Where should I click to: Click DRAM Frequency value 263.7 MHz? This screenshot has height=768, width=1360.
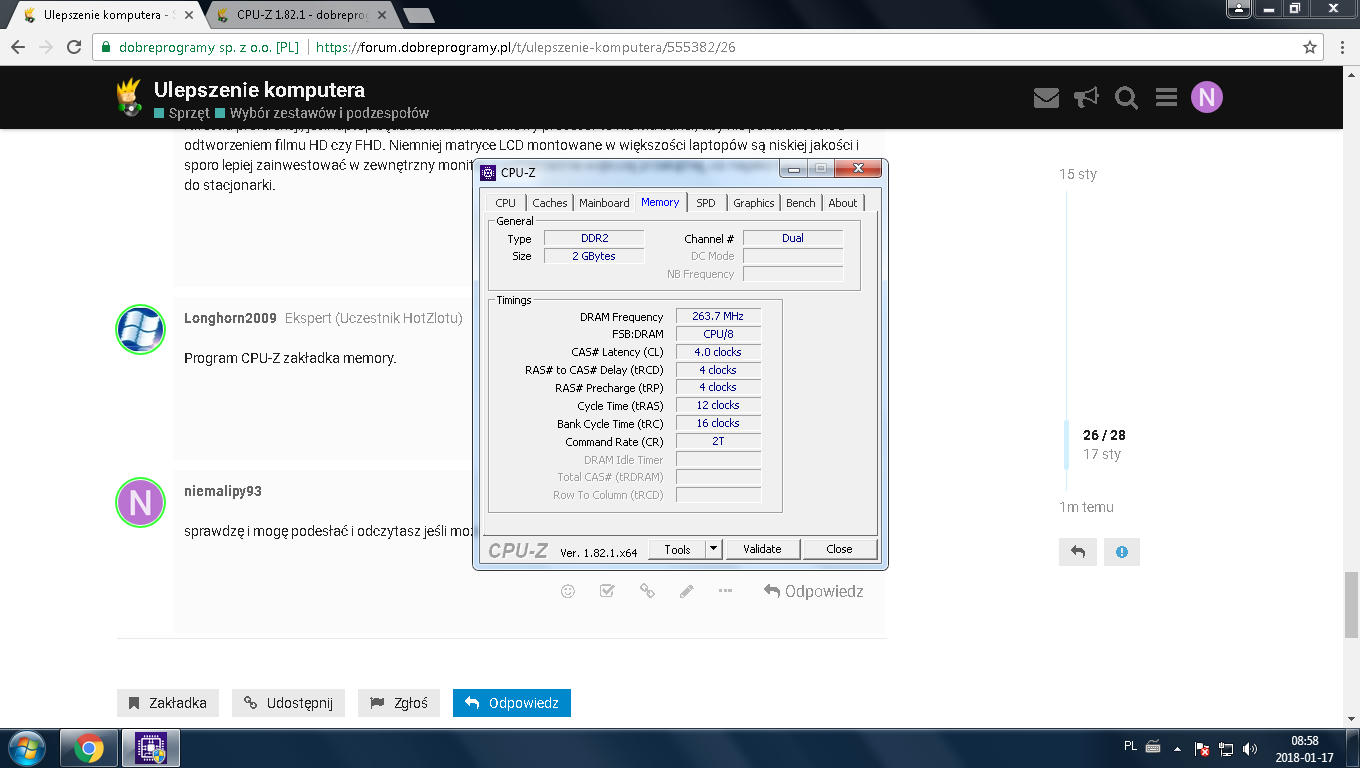click(x=718, y=316)
